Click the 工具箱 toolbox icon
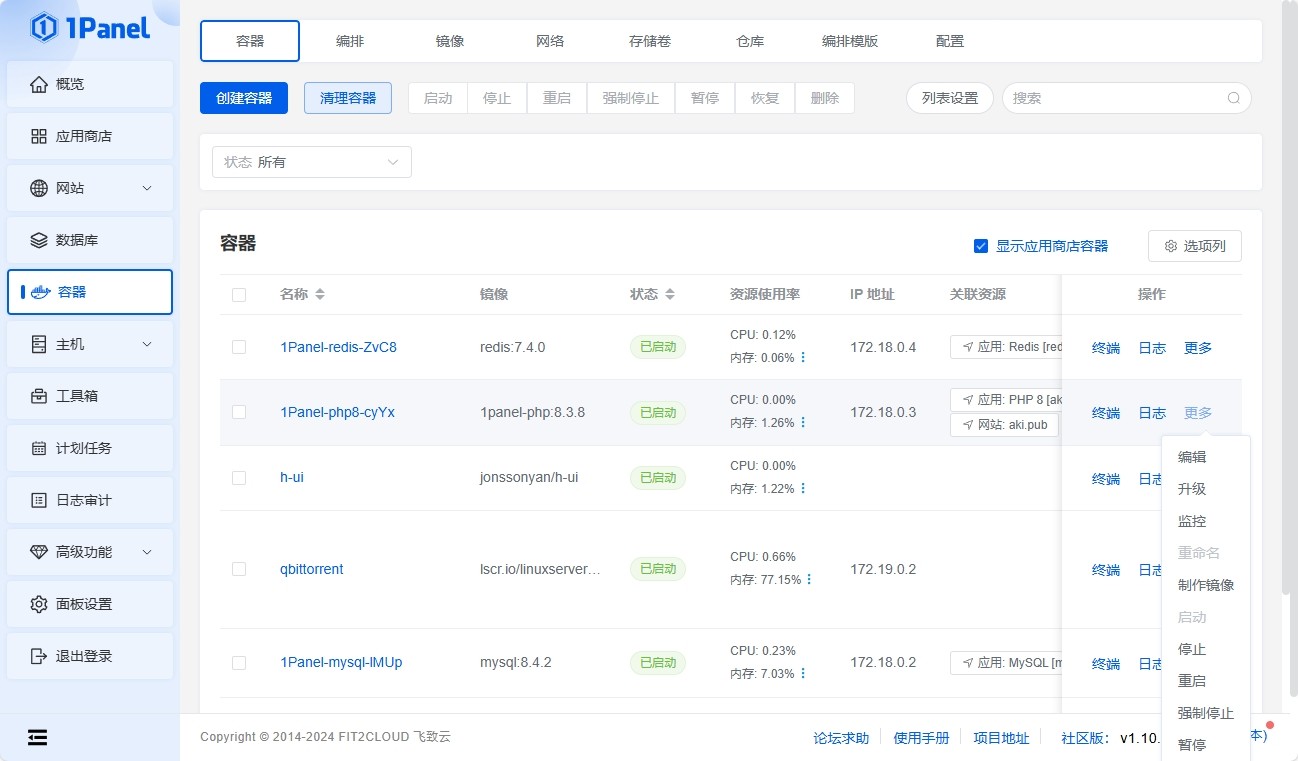 coord(39,396)
